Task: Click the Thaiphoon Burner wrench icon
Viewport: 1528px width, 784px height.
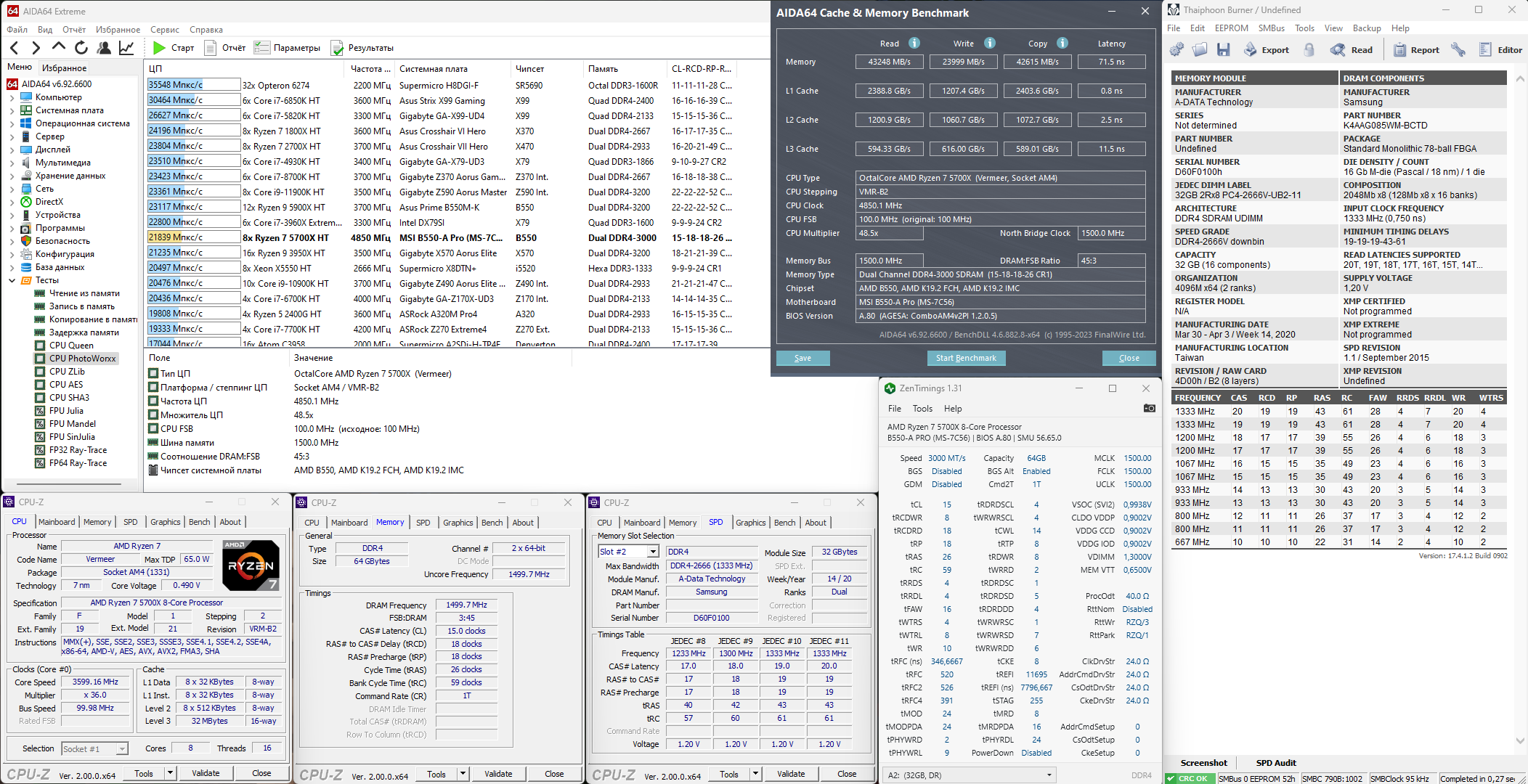Action: [1458, 49]
